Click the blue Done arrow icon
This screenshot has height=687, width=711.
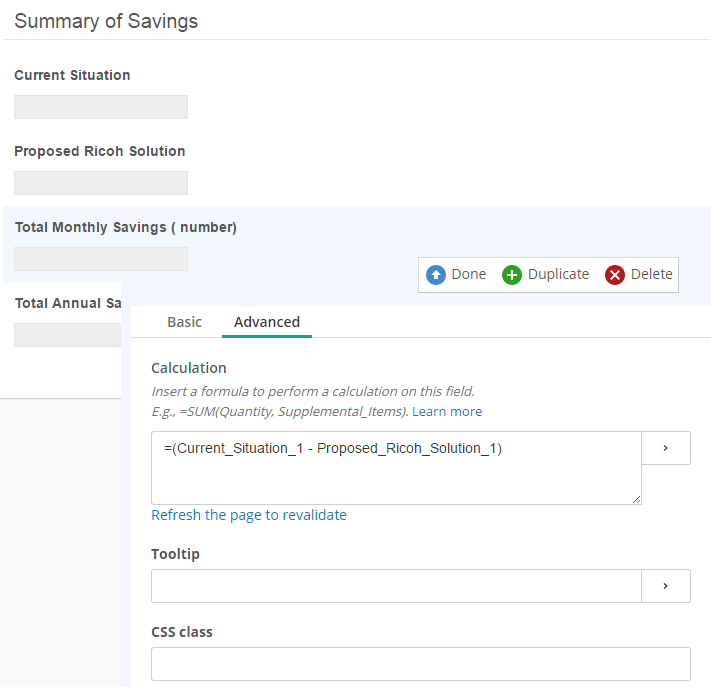(x=436, y=275)
